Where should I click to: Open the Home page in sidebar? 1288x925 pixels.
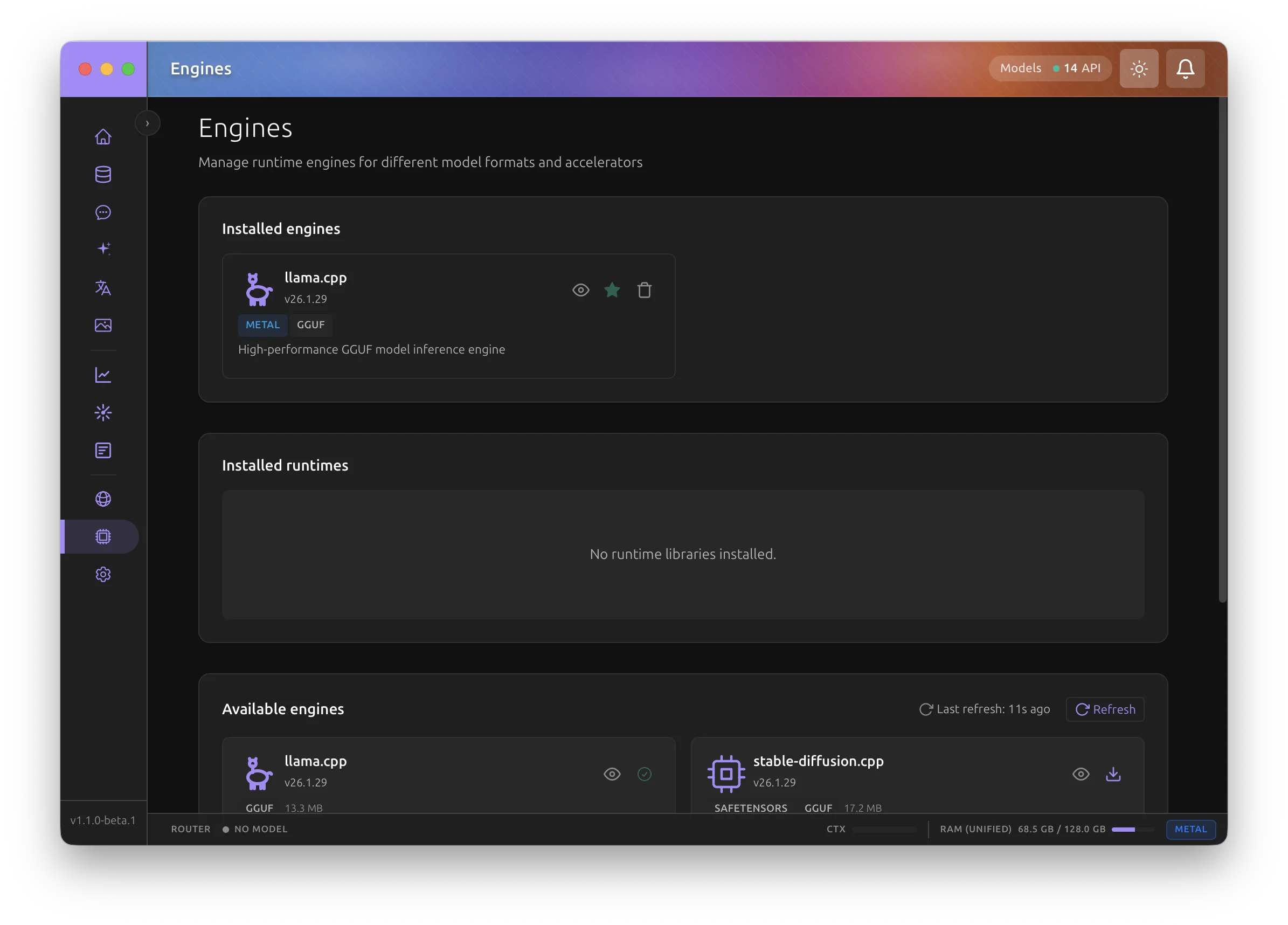(x=103, y=137)
